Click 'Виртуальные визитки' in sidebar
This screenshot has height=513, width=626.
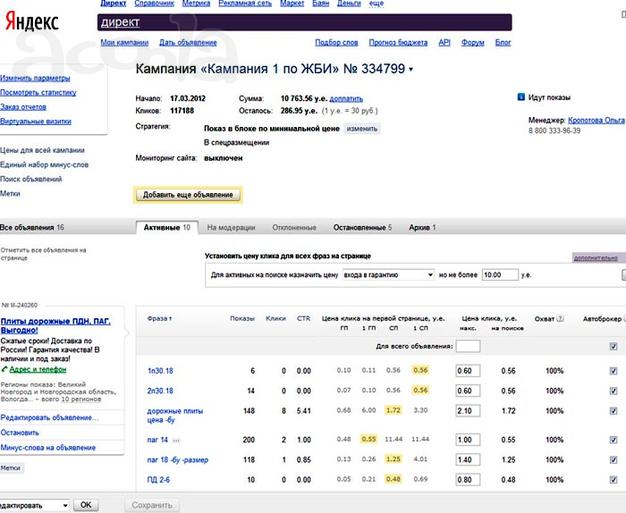[x=36, y=121]
